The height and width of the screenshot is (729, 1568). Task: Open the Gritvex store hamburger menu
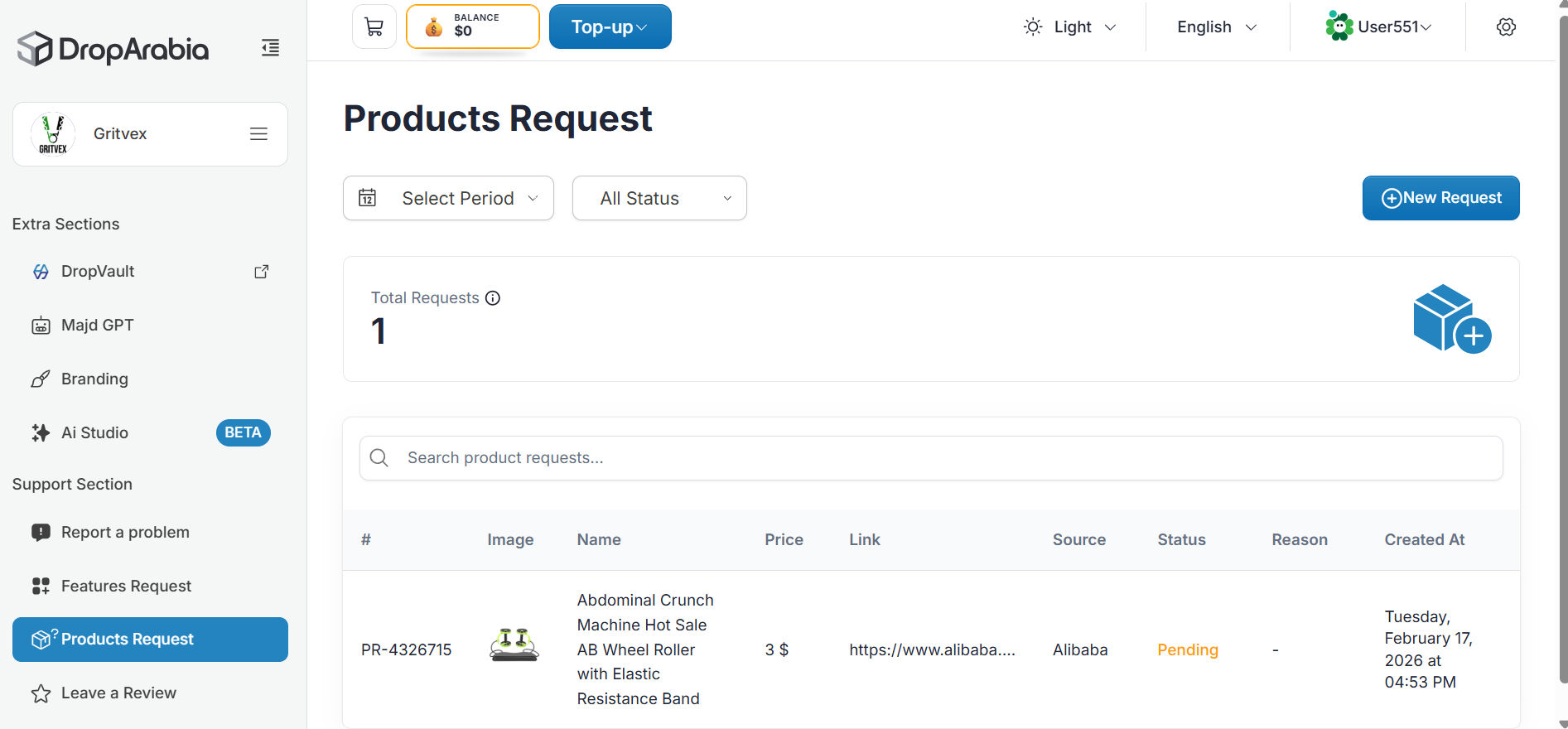tap(258, 134)
